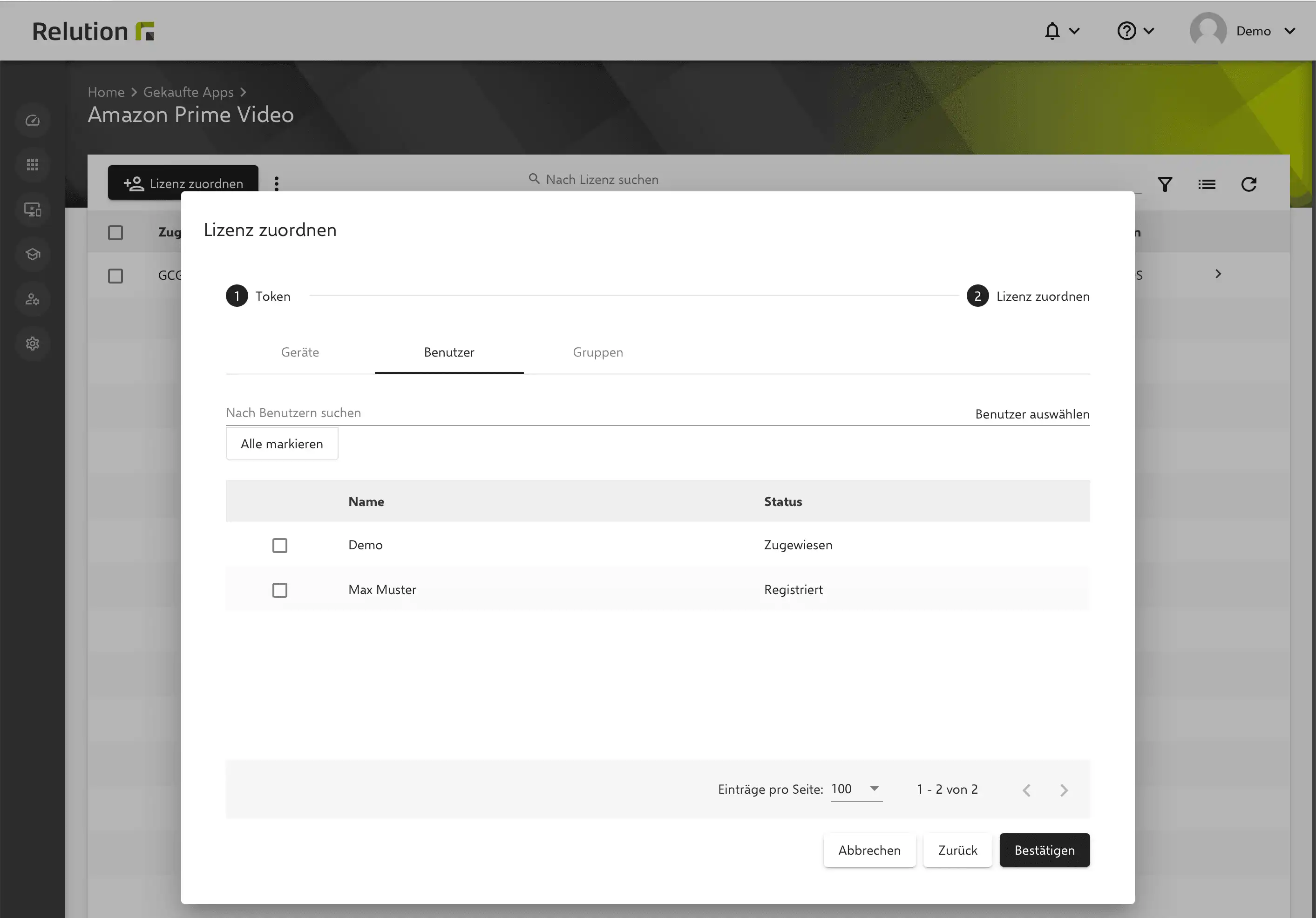The height and width of the screenshot is (918, 1316).
Task: Open the Home breadcrumb link
Action: [106, 92]
